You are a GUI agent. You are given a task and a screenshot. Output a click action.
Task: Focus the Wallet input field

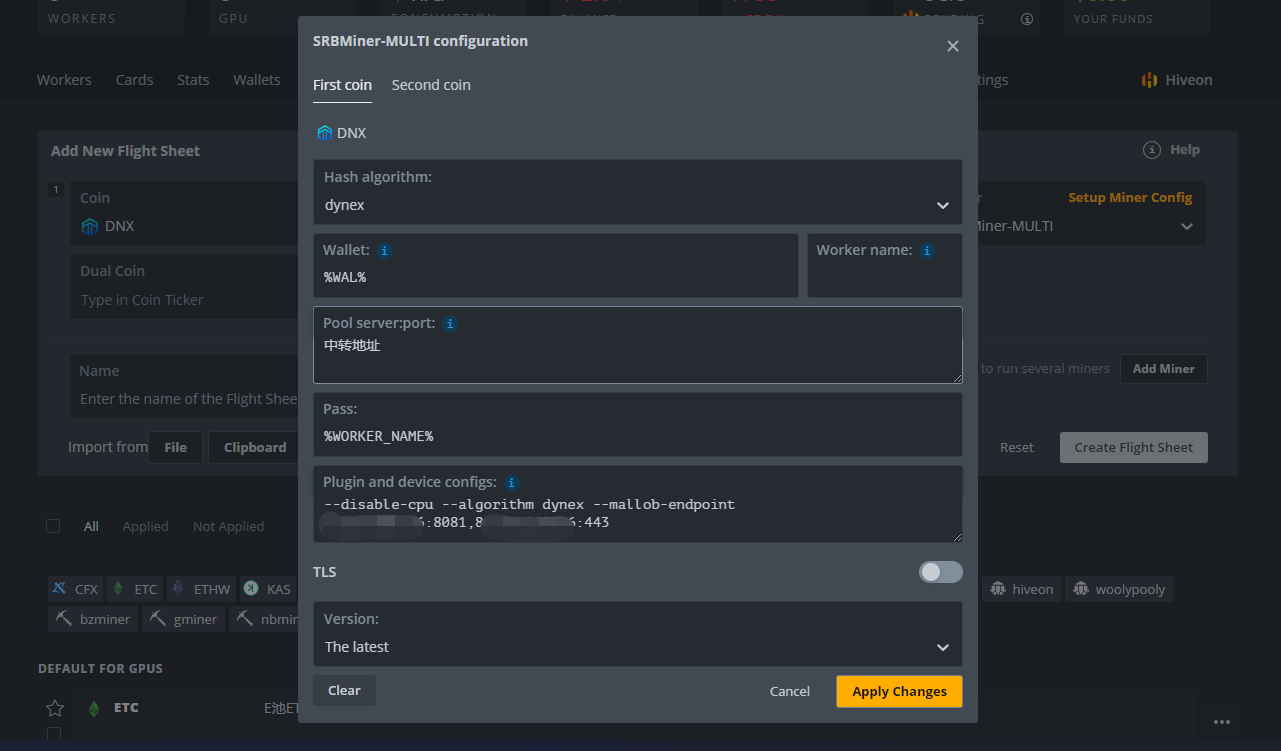pos(555,266)
